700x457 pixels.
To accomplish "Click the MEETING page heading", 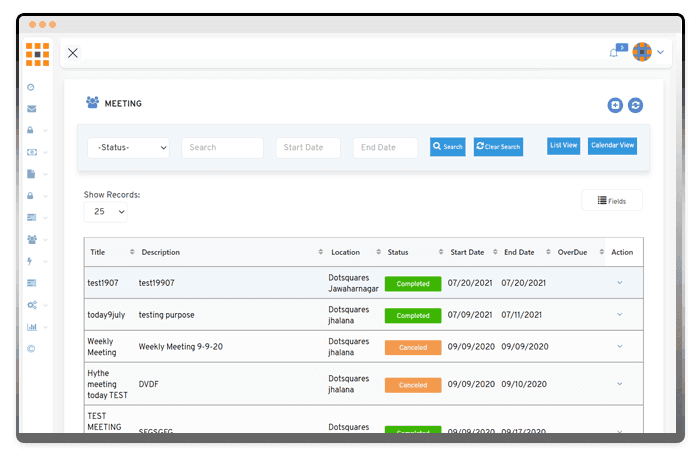I will (x=123, y=104).
